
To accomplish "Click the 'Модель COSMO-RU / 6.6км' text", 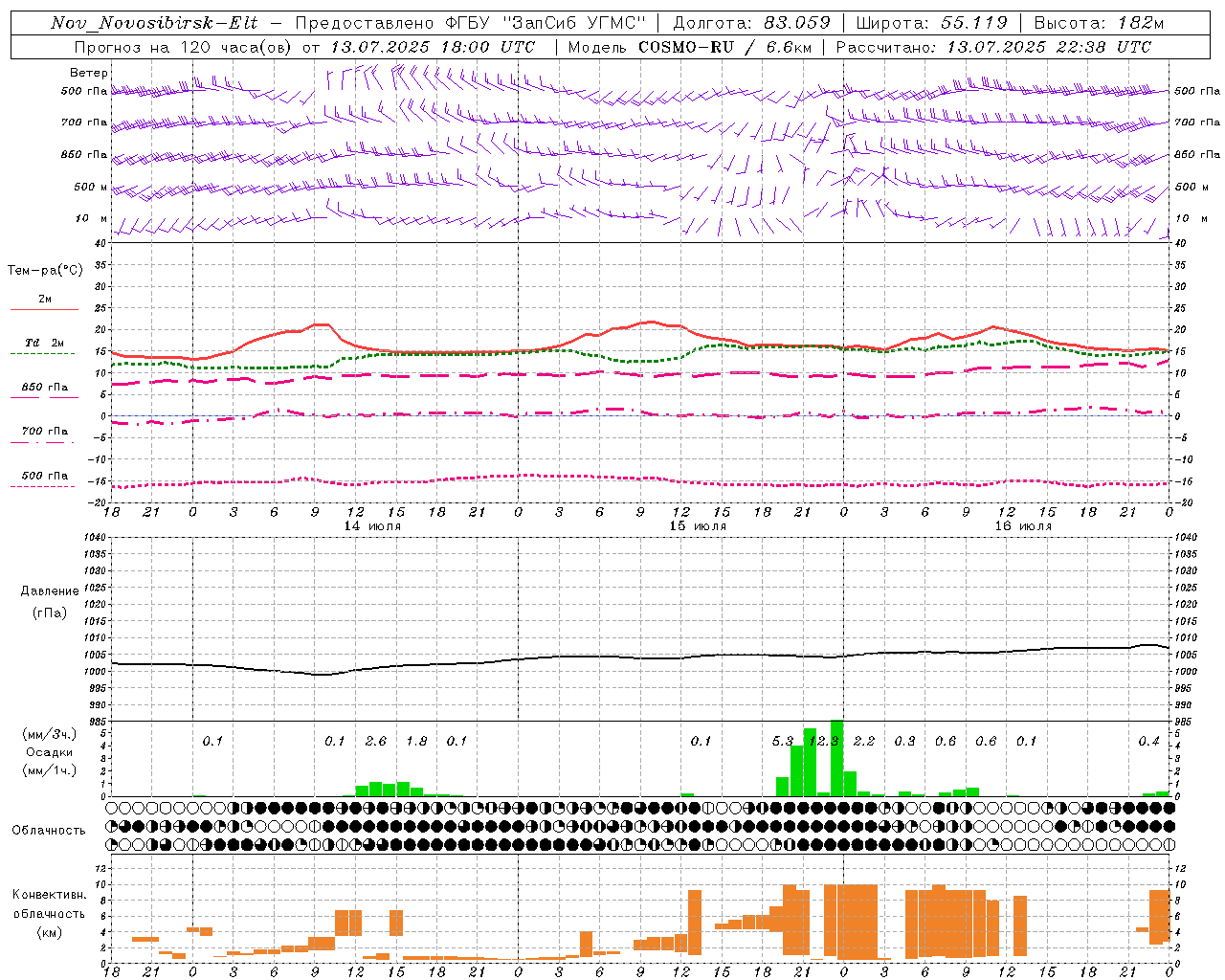I will point(689,47).
